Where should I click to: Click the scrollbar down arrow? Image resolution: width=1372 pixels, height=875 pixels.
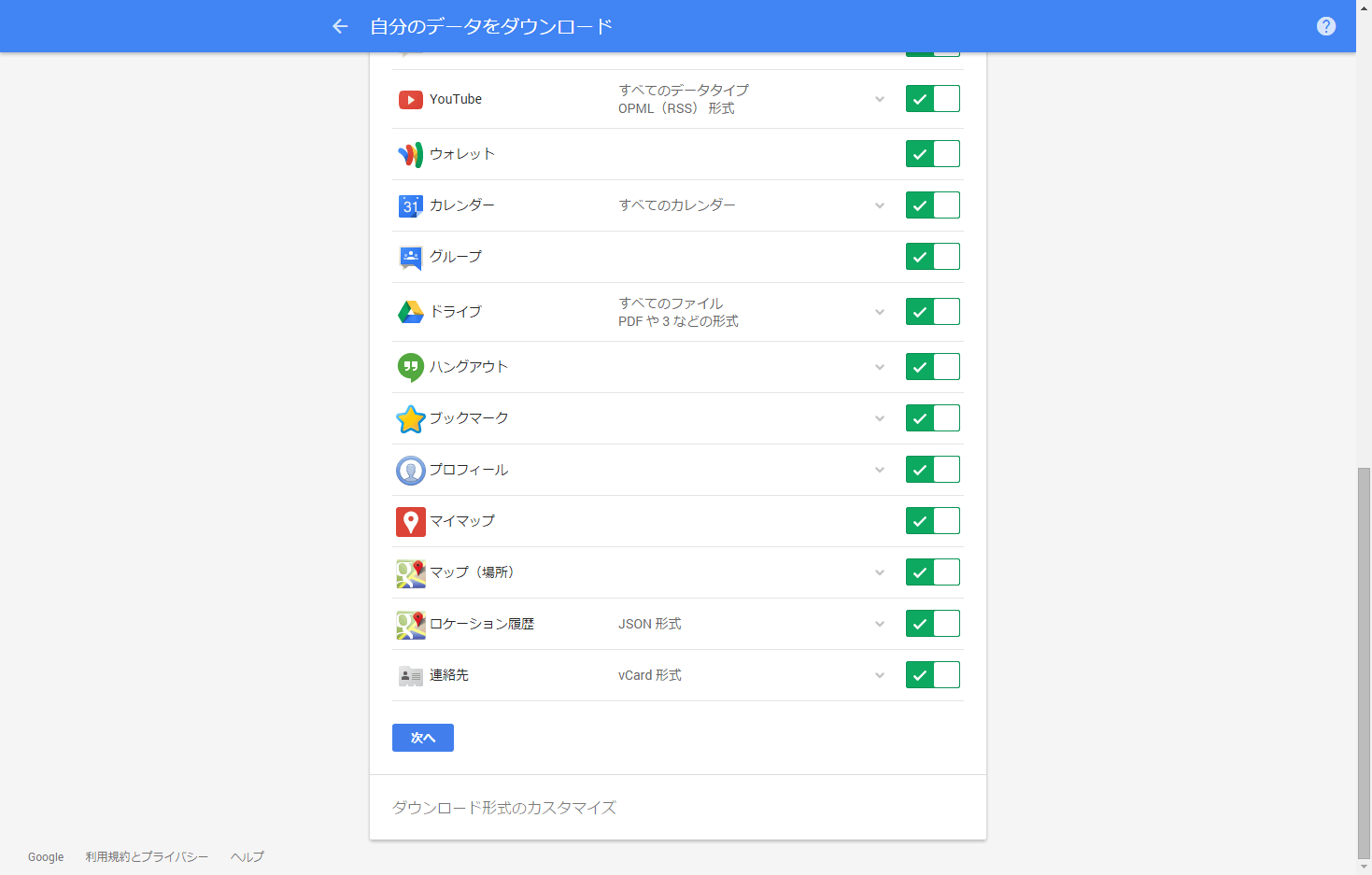1364,868
